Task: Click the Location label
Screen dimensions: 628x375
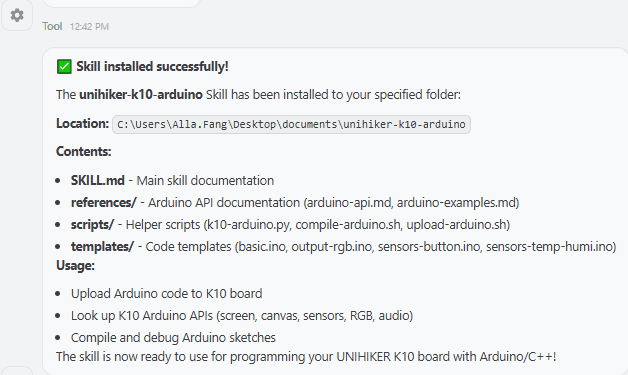Action: pyautogui.click(x=83, y=123)
